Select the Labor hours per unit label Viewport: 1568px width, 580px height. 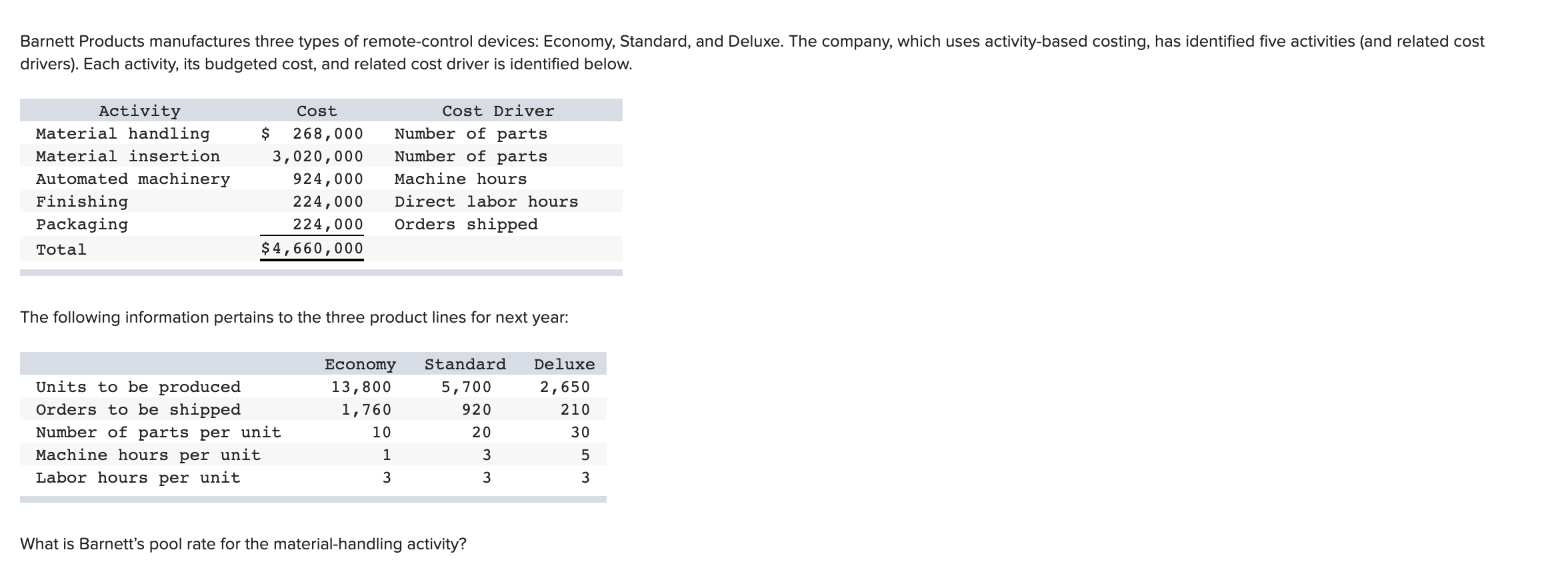pos(138,477)
